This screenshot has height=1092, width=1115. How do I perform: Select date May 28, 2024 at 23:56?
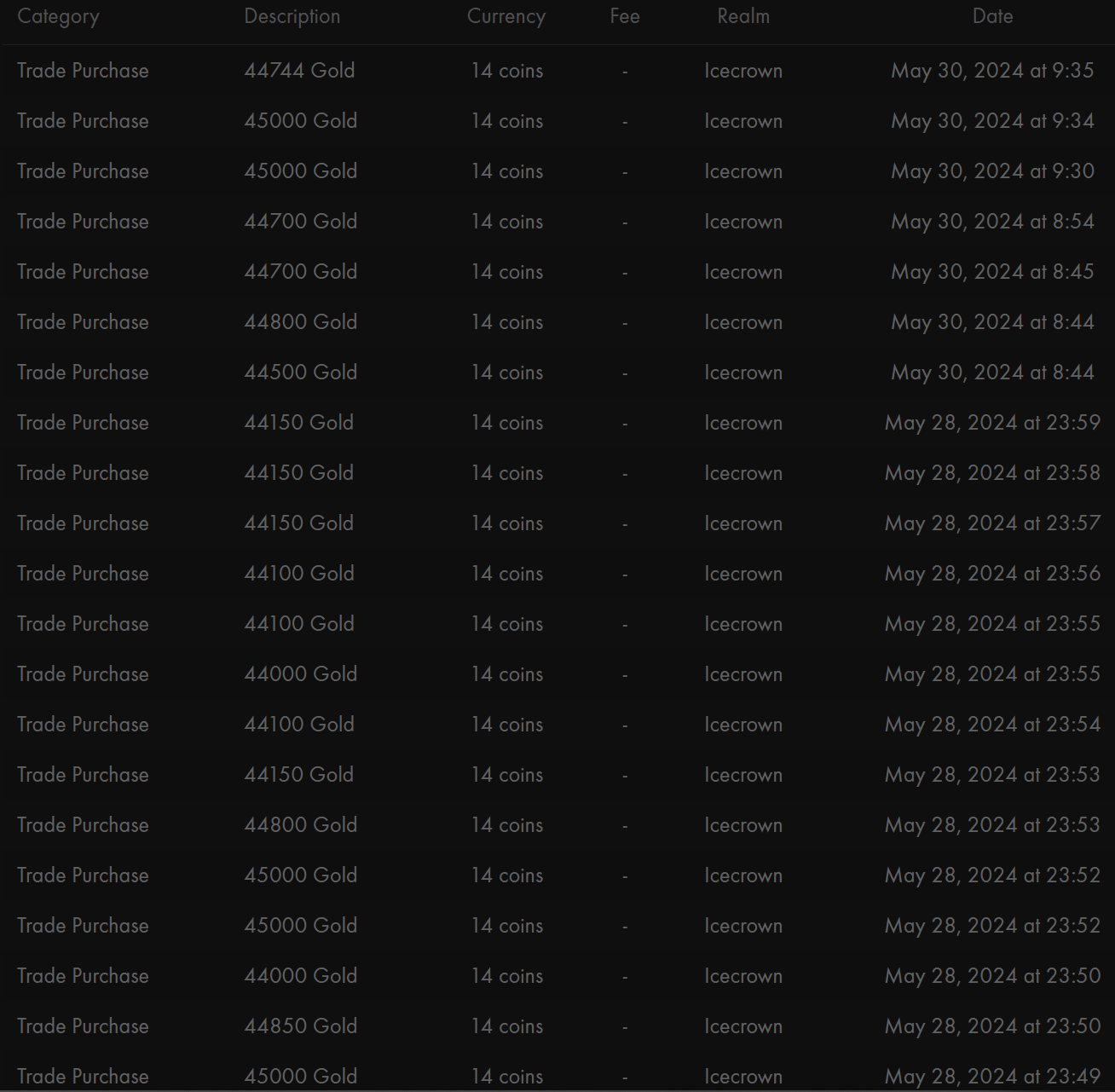992,574
